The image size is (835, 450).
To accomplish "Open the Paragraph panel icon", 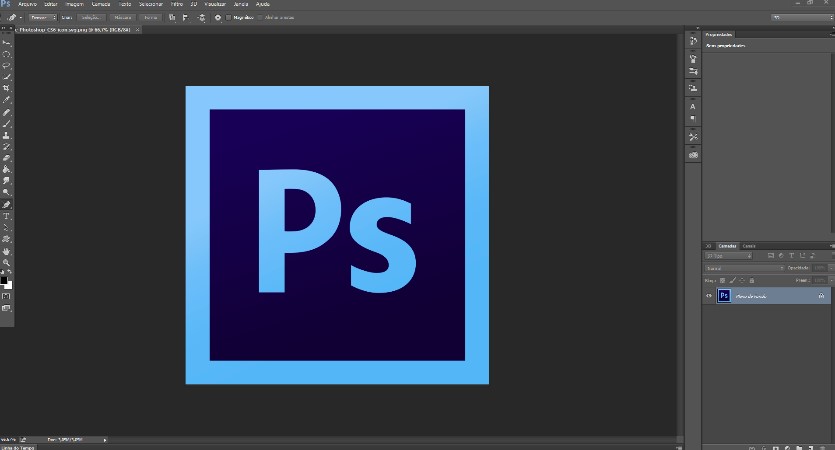I will coord(693,119).
